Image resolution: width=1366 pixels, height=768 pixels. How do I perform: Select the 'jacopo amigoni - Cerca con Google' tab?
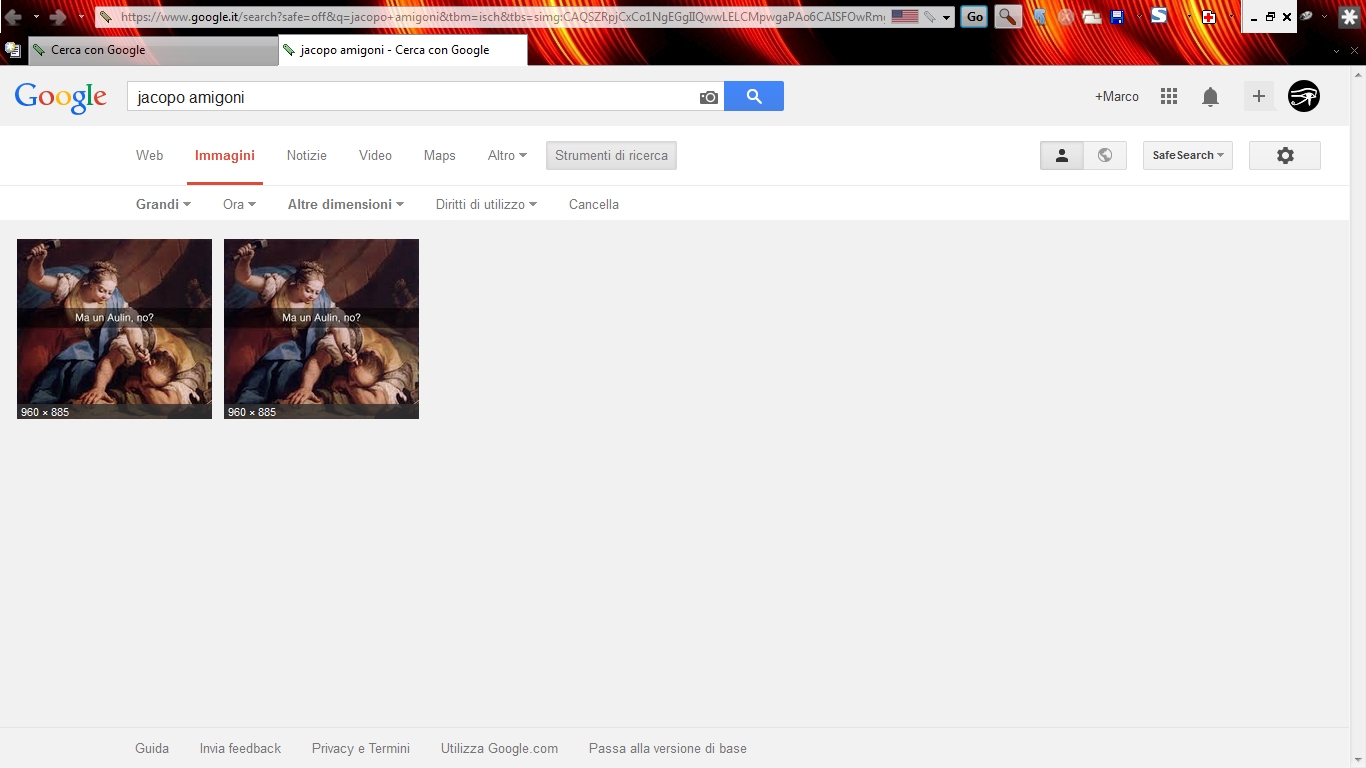403,50
